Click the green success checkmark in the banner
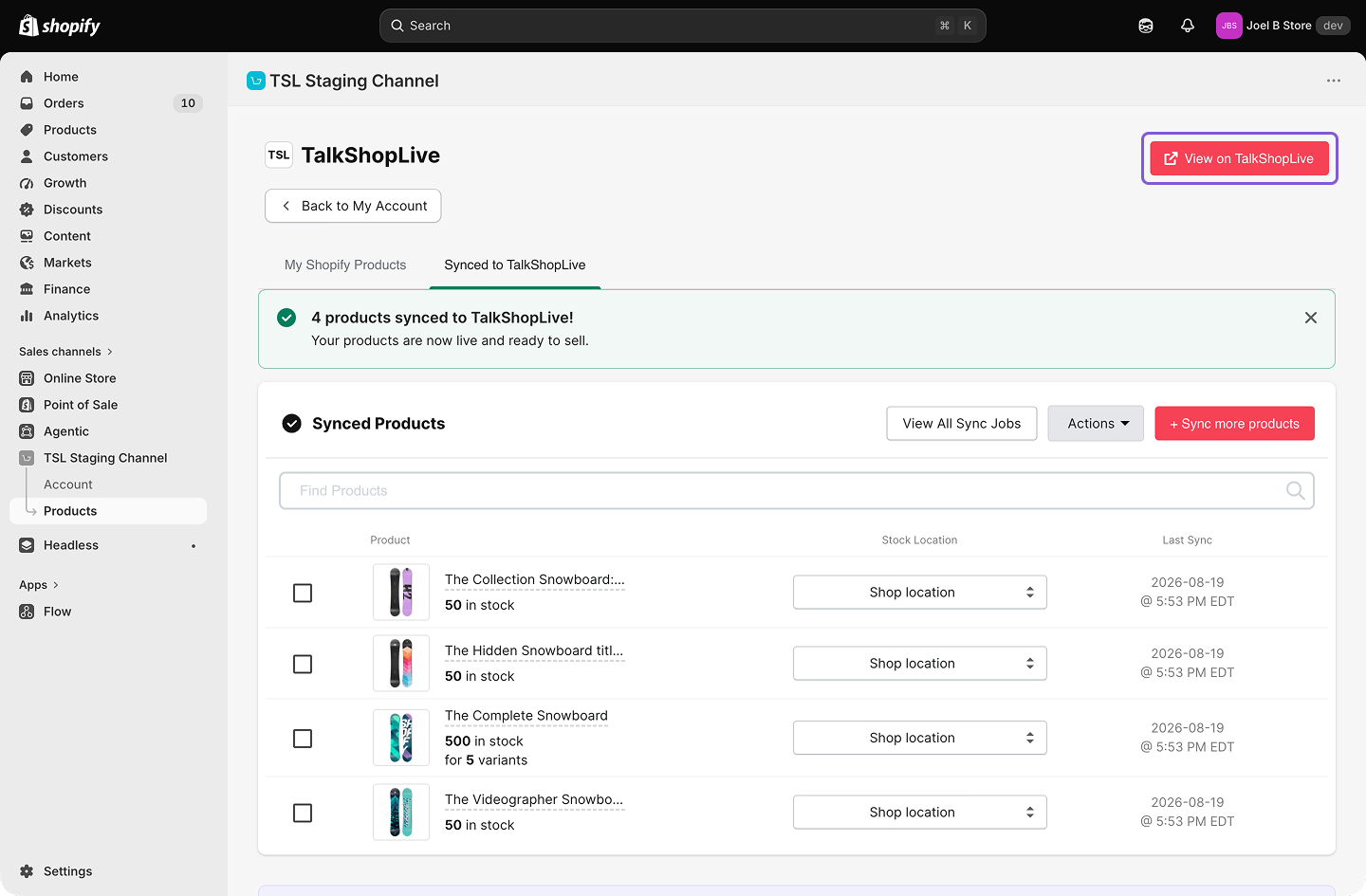Screen dimensions: 1366x896 286,318
